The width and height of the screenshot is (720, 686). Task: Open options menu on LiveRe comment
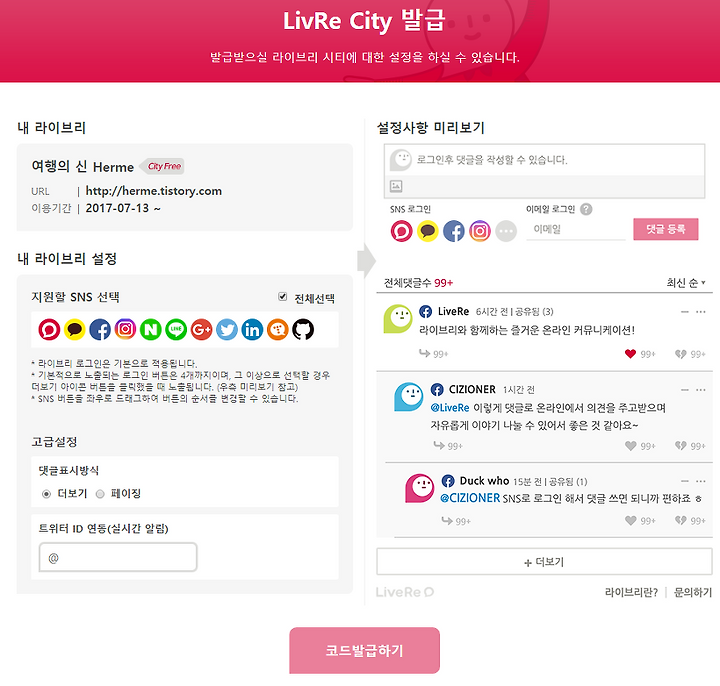click(701, 312)
